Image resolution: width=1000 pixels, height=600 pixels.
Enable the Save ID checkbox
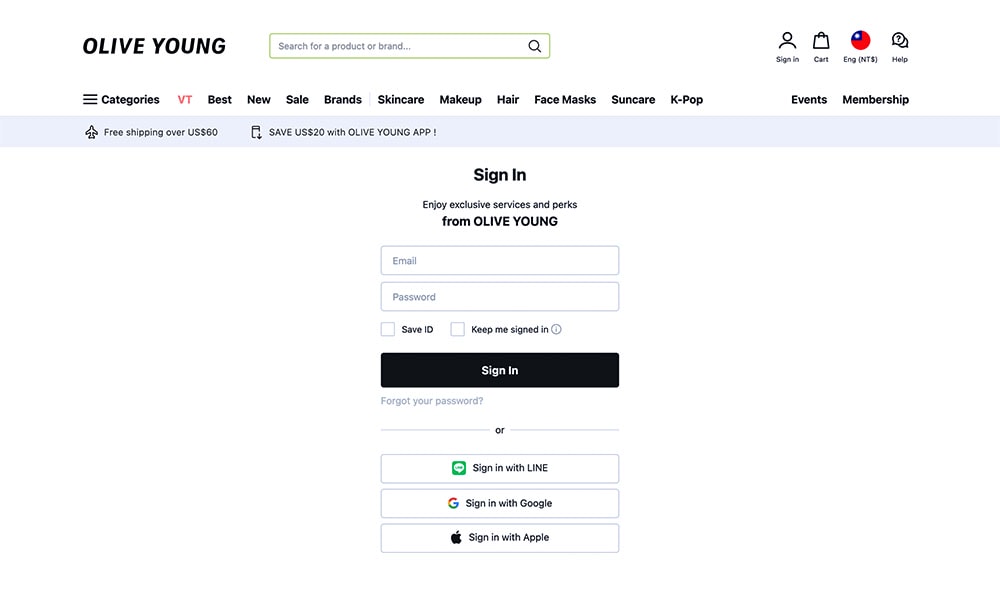coord(388,329)
